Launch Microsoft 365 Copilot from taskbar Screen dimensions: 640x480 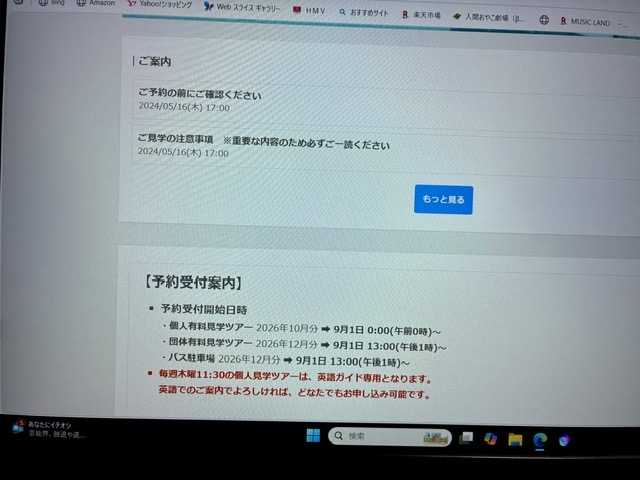pyautogui.click(x=490, y=439)
